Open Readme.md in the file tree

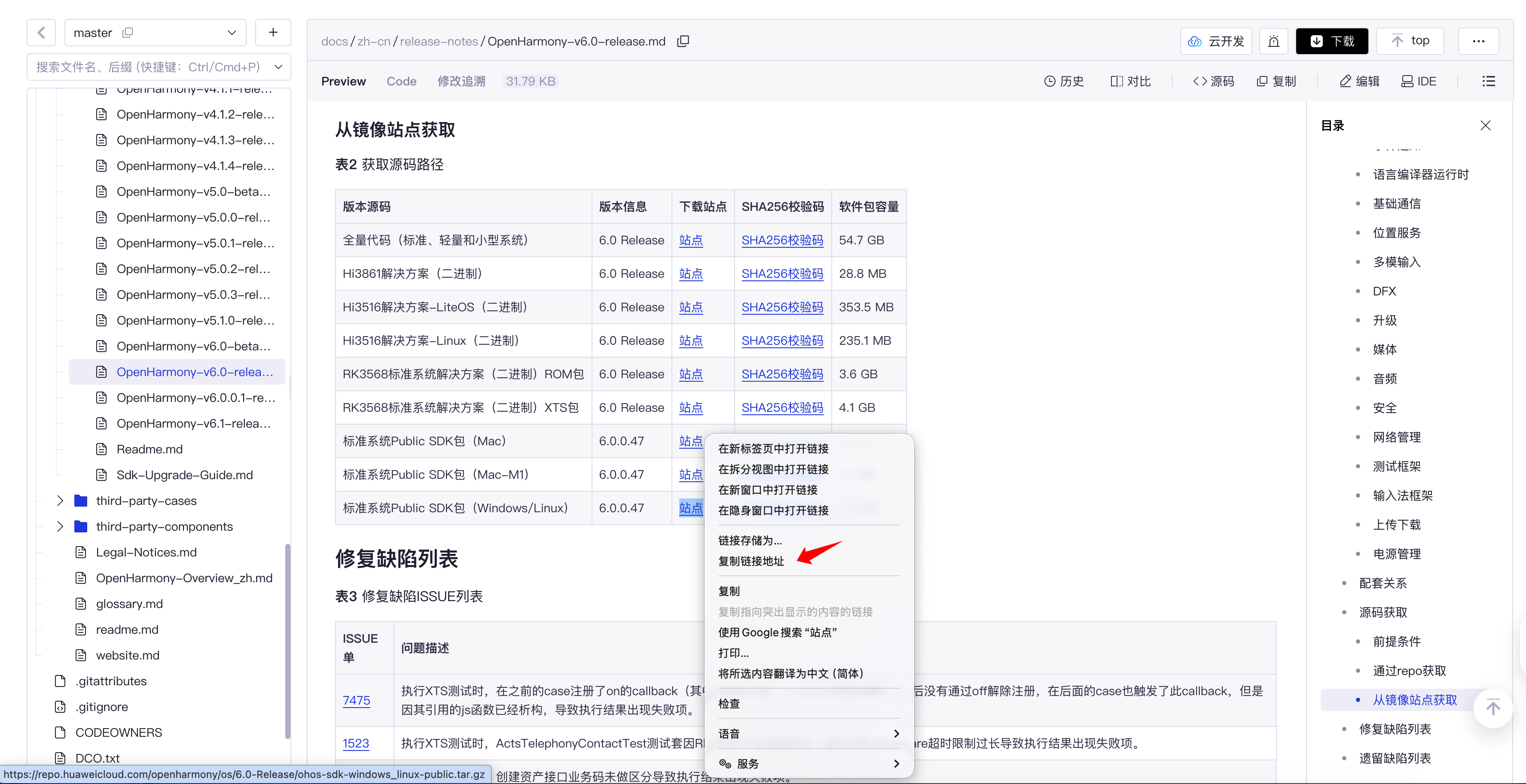click(x=149, y=450)
